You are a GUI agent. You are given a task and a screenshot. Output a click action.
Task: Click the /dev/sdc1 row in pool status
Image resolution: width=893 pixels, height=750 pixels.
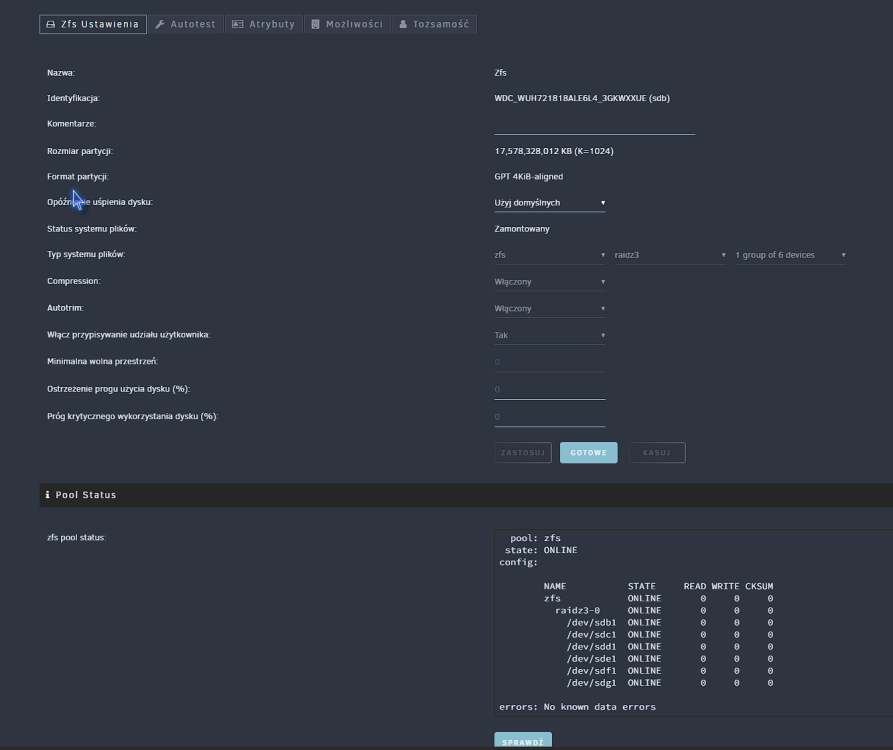[670, 634]
